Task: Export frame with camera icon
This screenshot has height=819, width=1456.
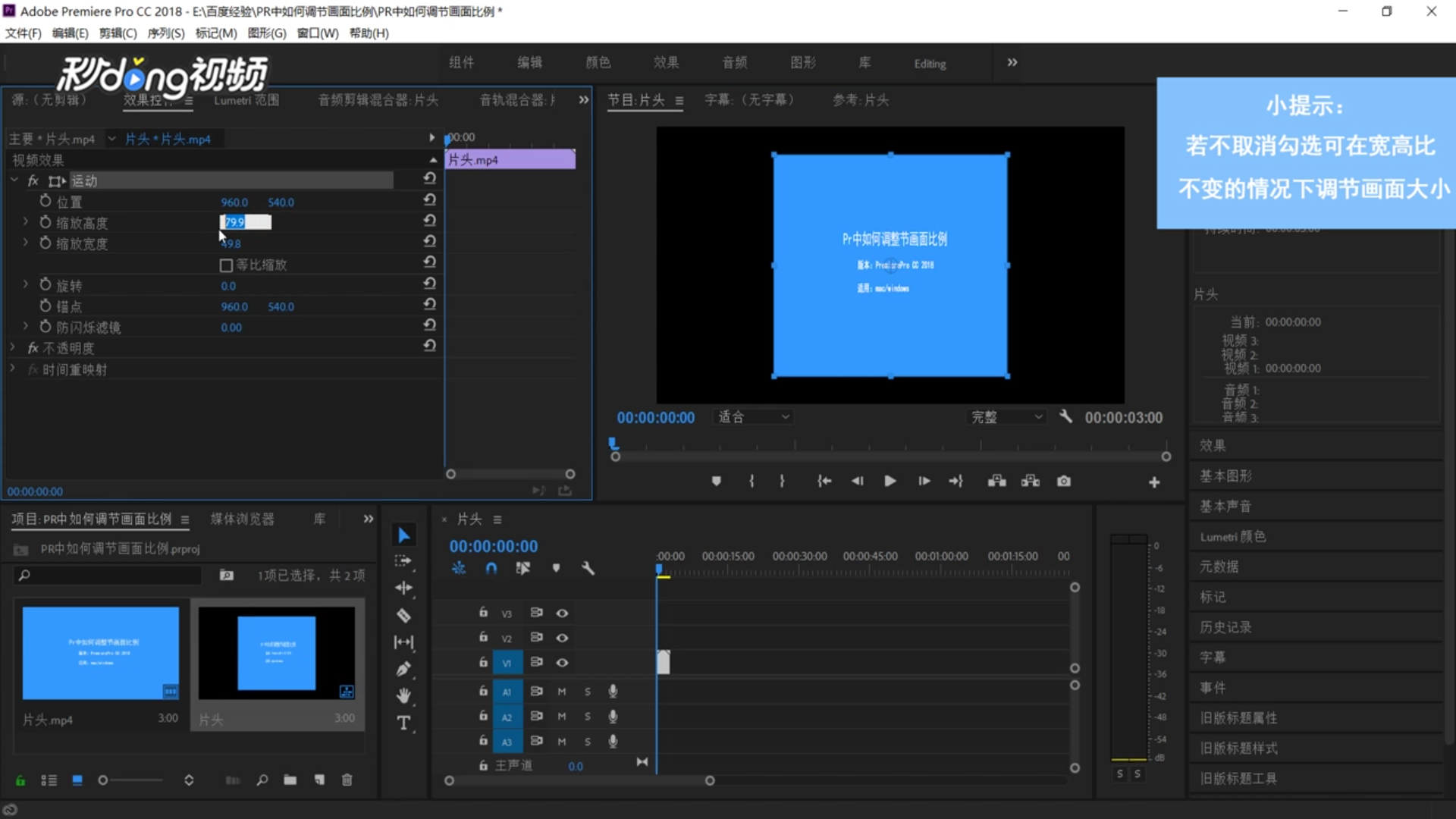Action: [1064, 482]
